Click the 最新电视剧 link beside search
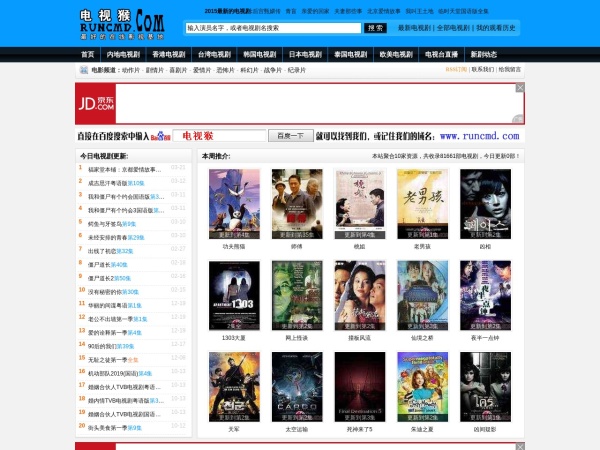This screenshot has width=600, height=450. point(414,28)
